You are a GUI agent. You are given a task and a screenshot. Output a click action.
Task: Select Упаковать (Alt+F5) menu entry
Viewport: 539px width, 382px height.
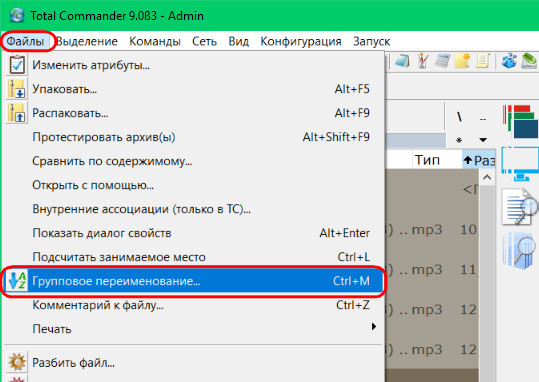194,89
